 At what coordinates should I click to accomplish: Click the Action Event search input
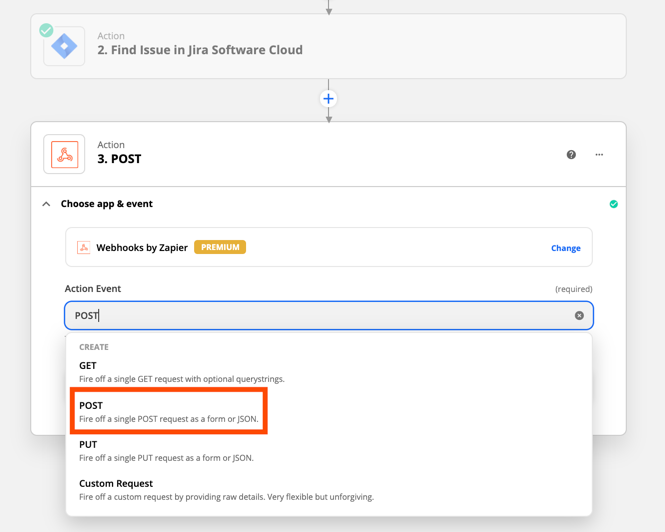329,315
